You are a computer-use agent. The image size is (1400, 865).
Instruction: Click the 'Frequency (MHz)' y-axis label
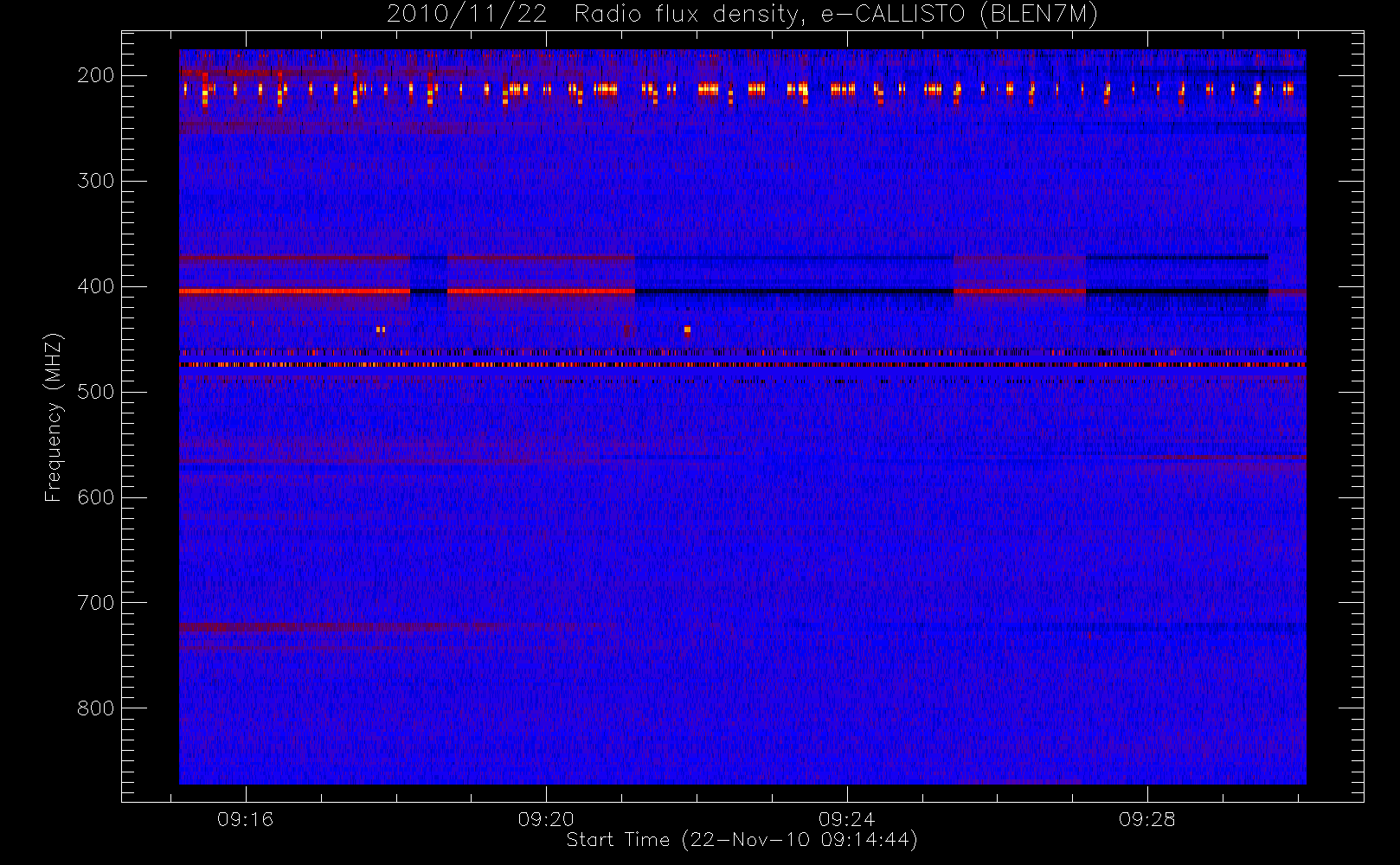tap(54, 417)
